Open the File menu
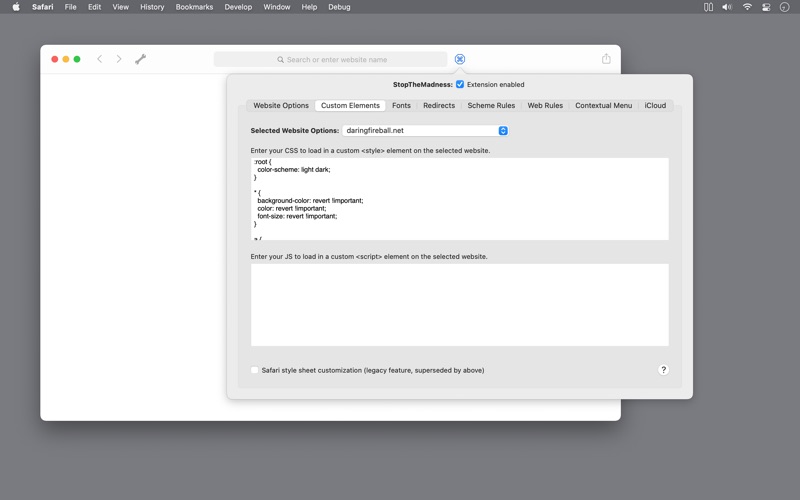The image size is (800, 500). tap(70, 7)
